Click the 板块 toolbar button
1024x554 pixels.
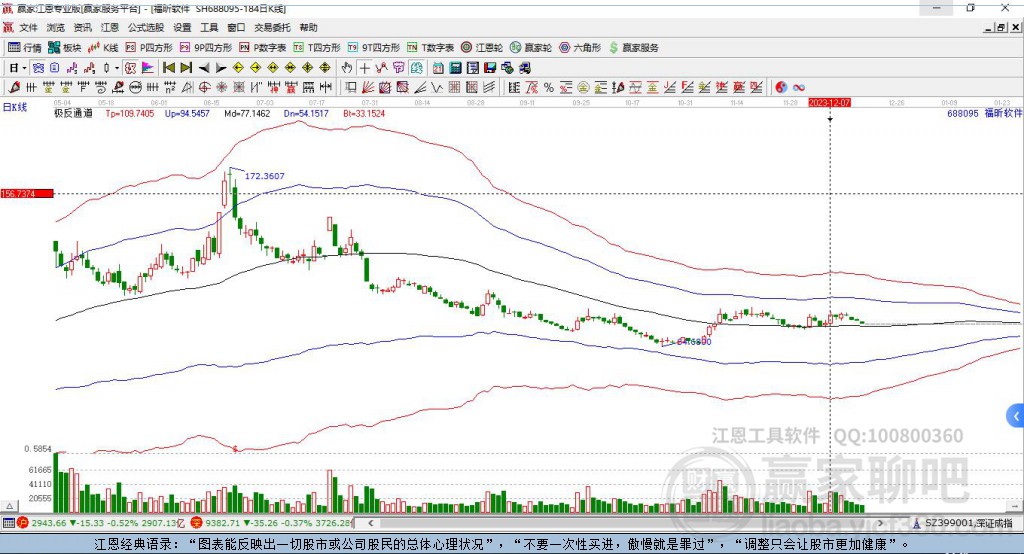65,48
